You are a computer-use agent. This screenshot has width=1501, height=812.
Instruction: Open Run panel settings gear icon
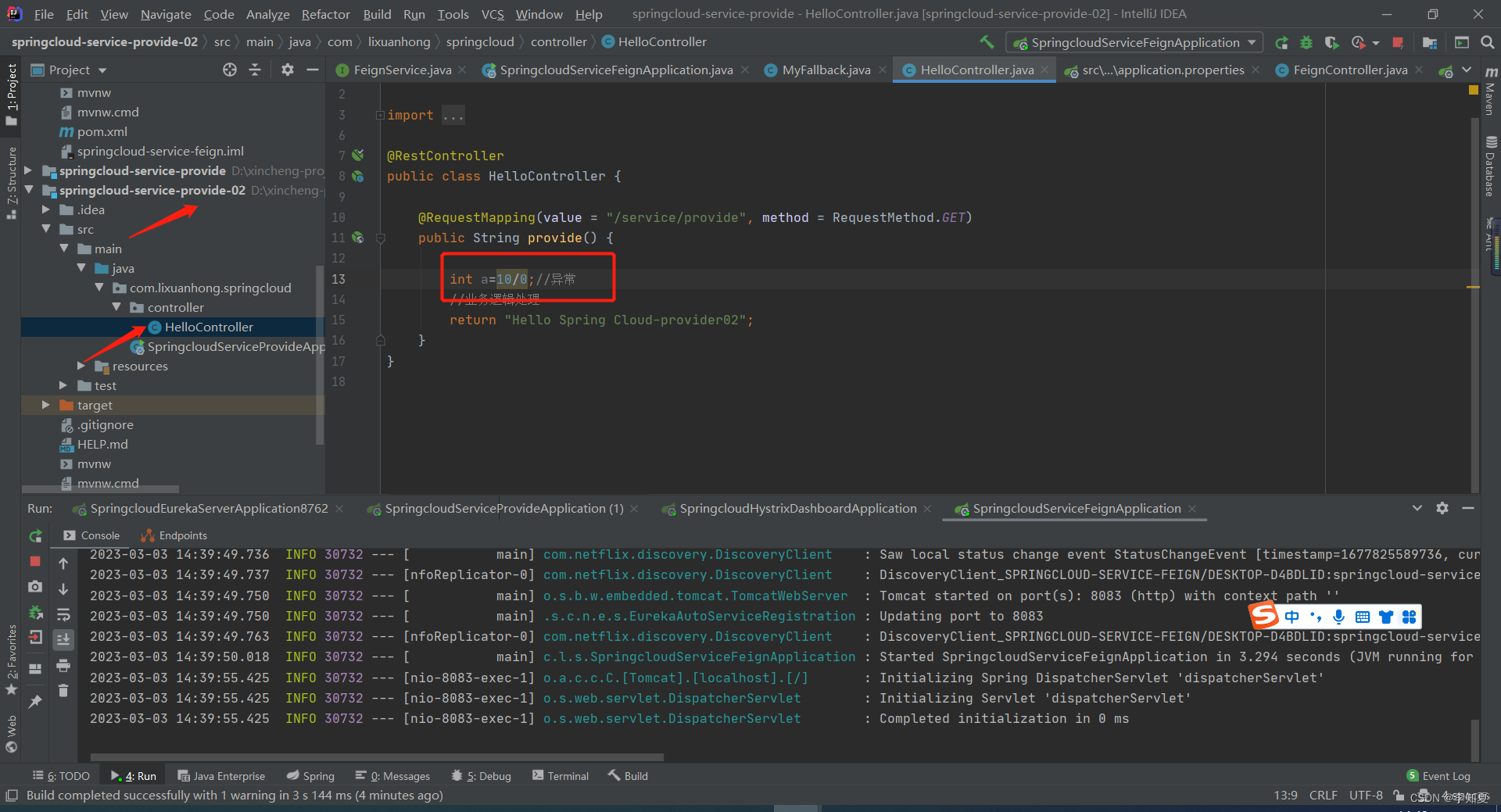click(x=1442, y=508)
